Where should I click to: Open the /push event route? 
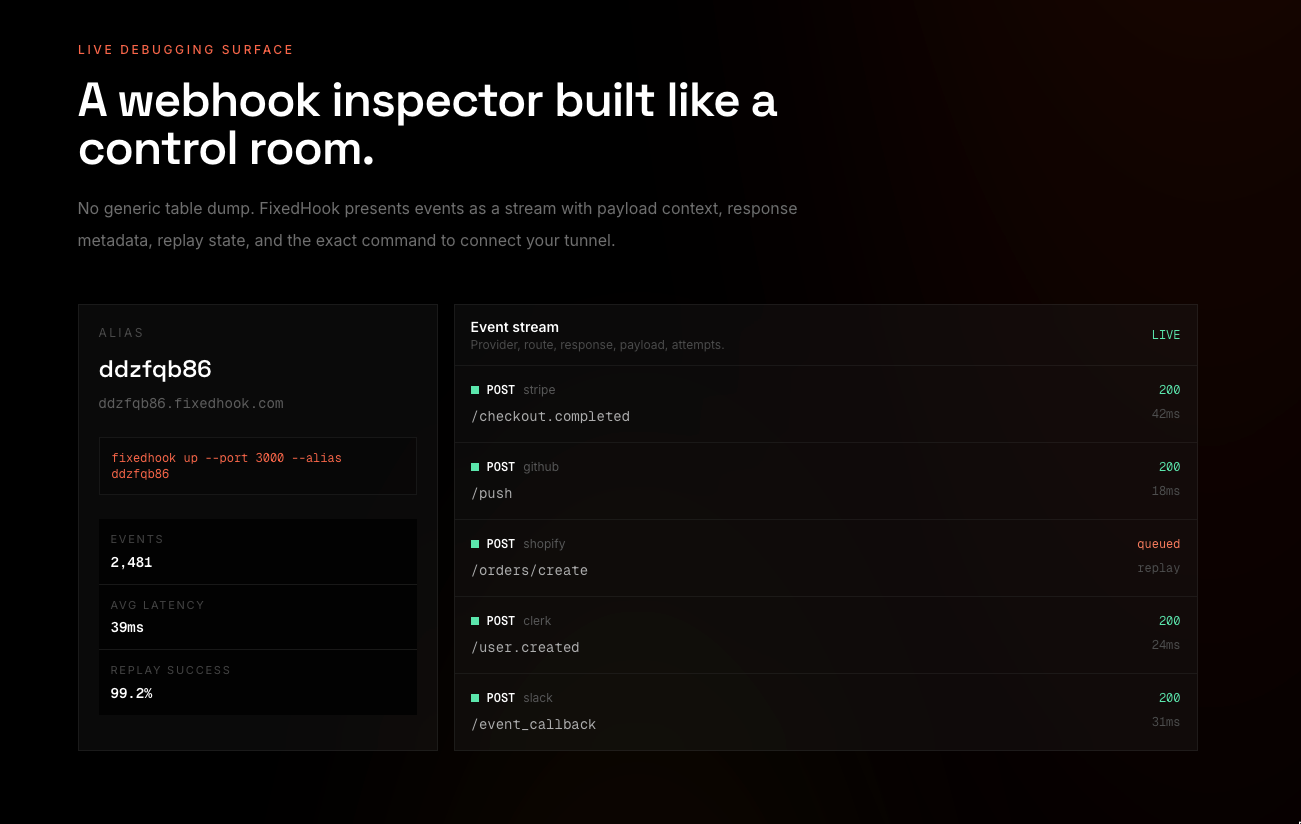pyautogui.click(x=491, y=493)
